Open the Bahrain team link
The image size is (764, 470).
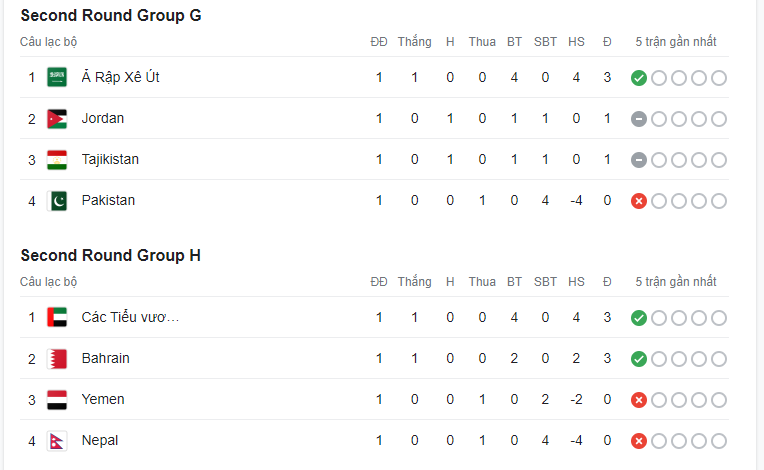click(x=105, y=358)
